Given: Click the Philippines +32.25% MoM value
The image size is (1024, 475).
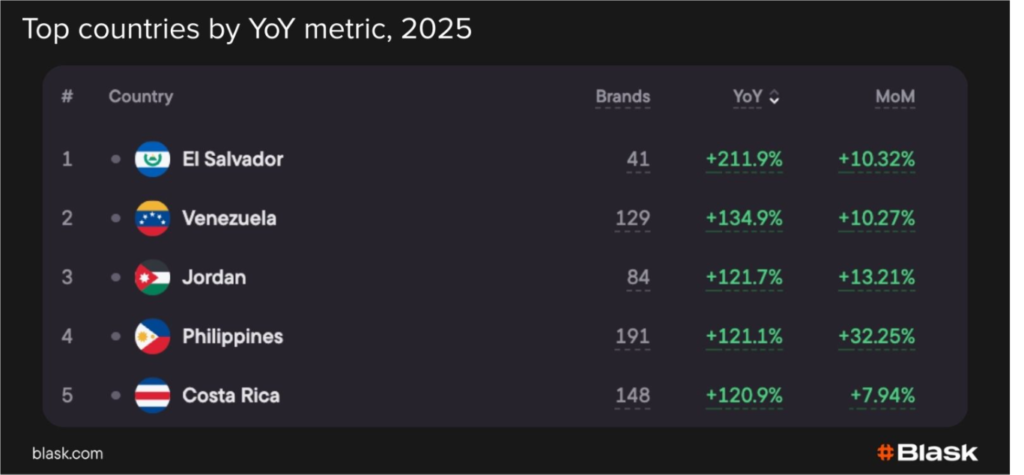Looking at the screenshot, I should click(x=876, y=337).
